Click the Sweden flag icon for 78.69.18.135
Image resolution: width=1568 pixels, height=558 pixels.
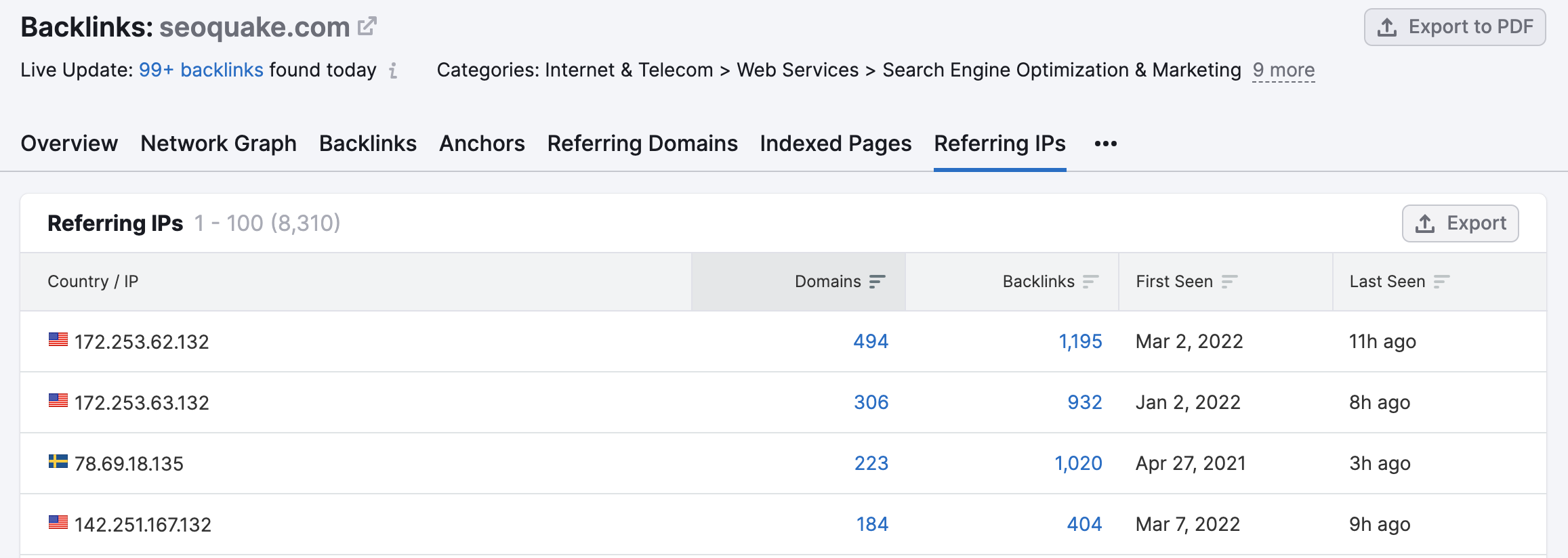58,462
